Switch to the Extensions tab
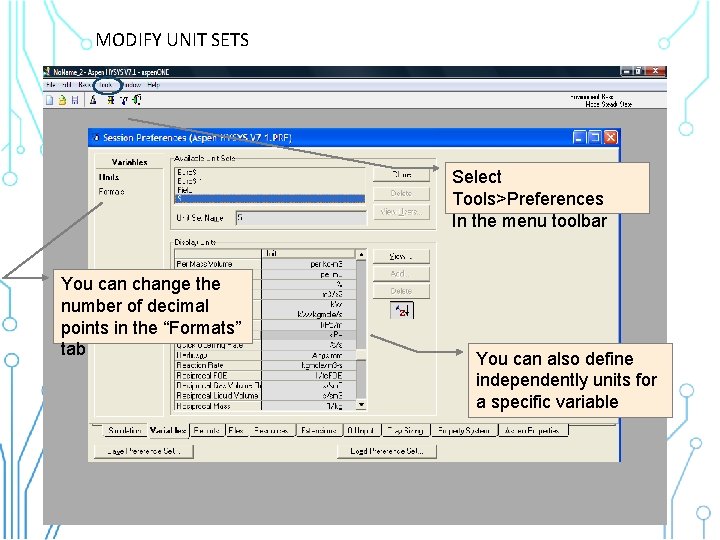This screenshot has width=720, height=540. pyautogui.click(x=319, y=431)
